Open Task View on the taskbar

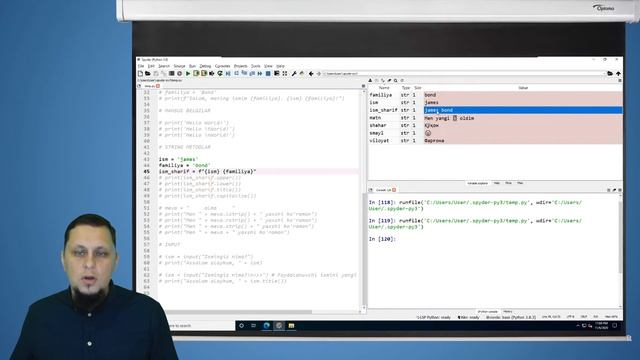(x=253, y=325)
